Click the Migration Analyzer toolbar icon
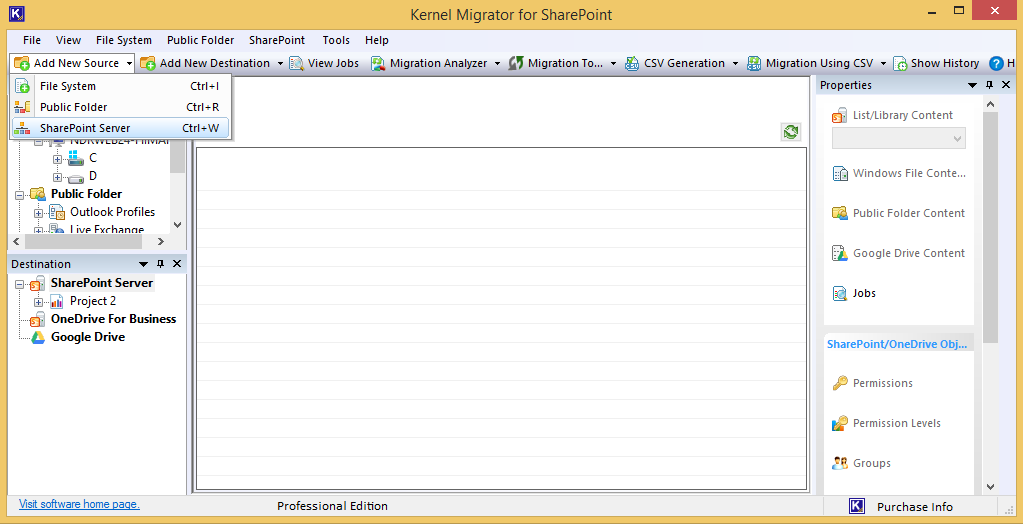Screen dimensions: 1023x524 click(x=378, y=63)
